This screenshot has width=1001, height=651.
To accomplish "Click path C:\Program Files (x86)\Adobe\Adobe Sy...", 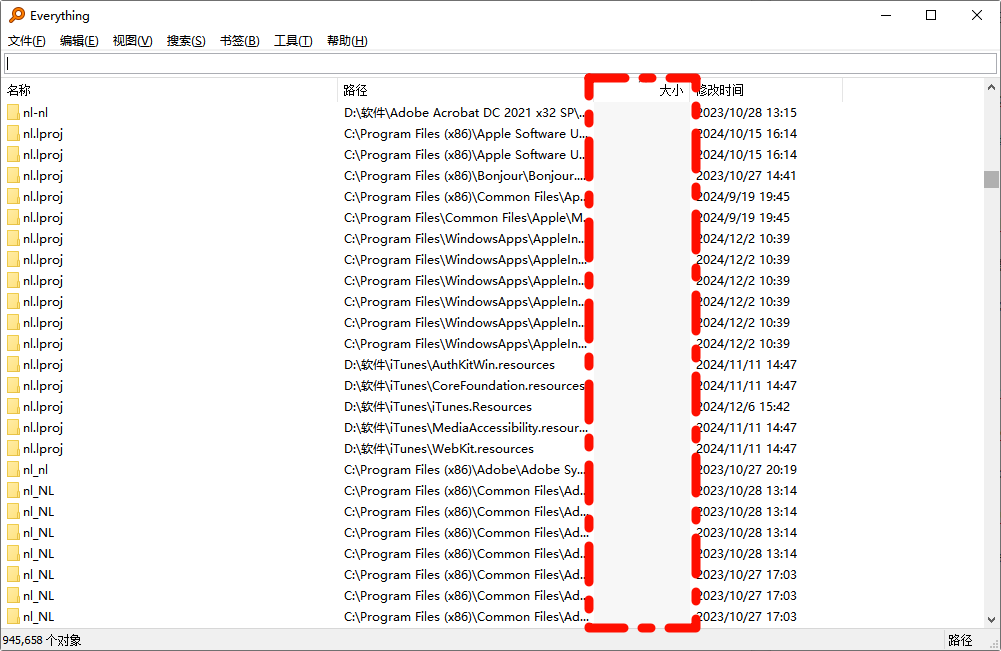I will pos(464,470).
